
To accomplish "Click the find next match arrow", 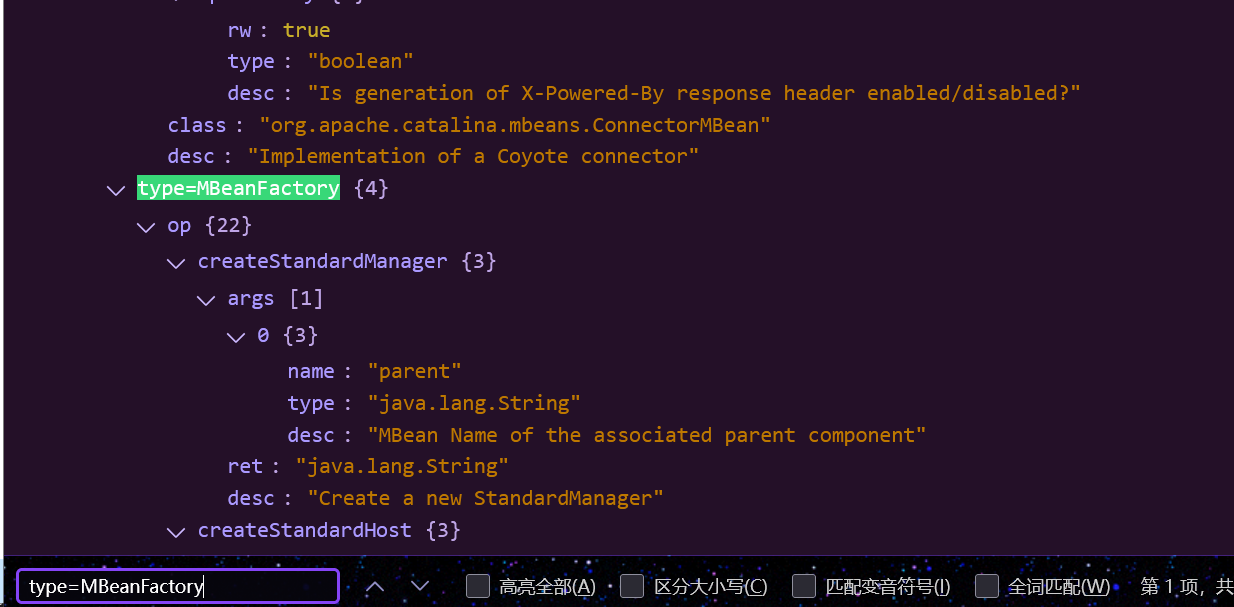I will (x=420, y=586).
